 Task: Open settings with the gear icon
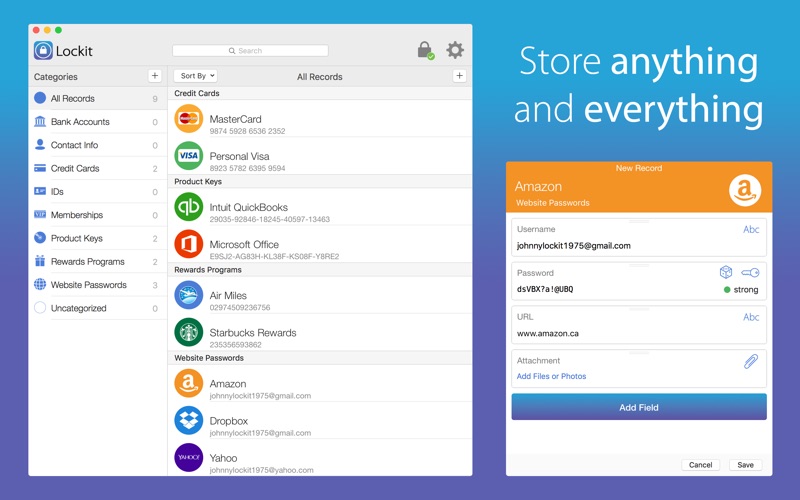tap(455, 50)
